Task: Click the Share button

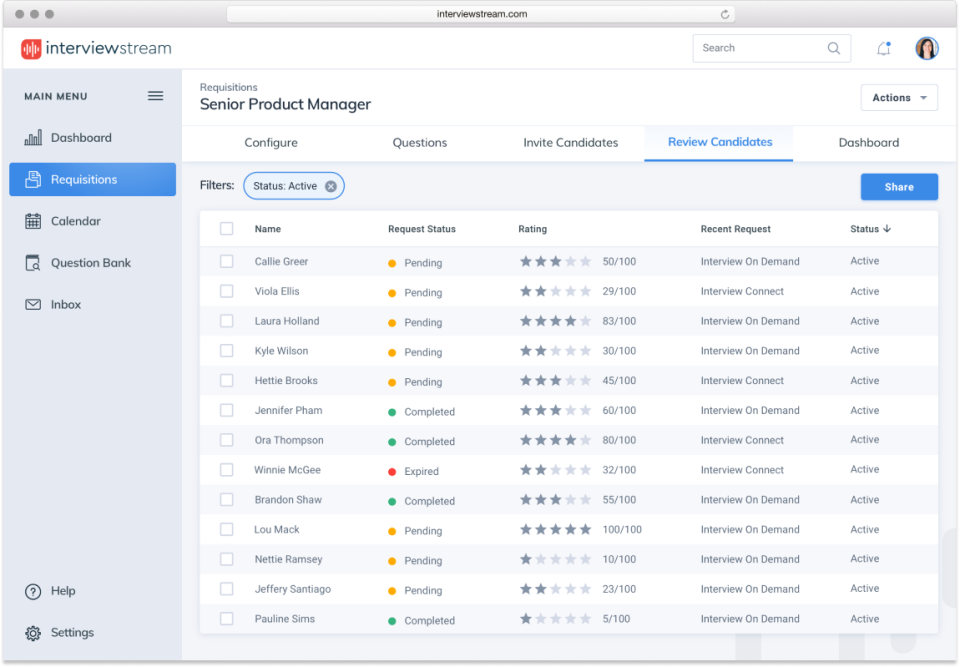Action: [898, 186]
